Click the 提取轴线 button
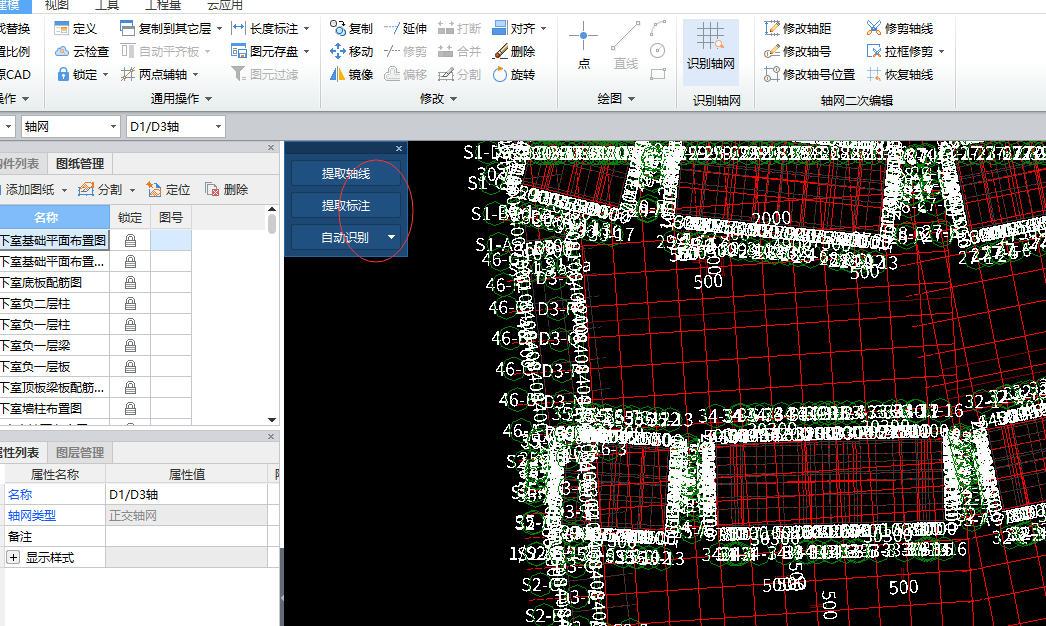 point(345,174)
